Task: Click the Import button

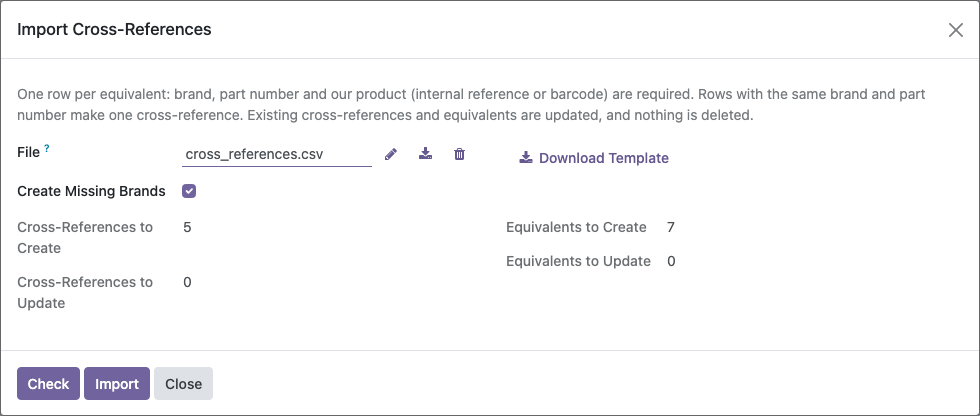Action: (117, 384)
